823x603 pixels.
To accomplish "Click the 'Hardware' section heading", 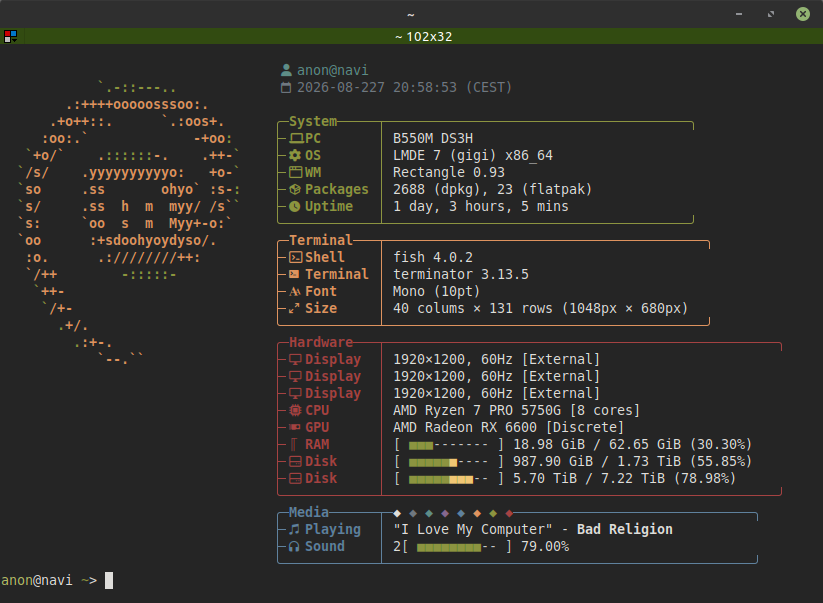I will tap(321, 342).
